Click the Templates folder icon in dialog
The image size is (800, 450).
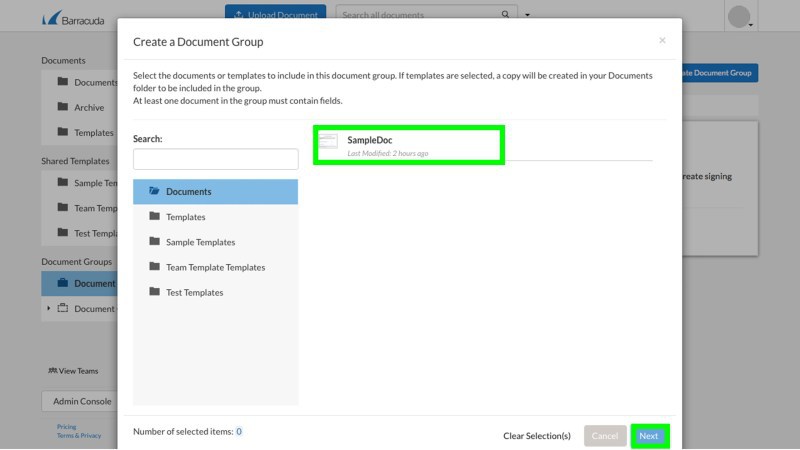coord(154,217)
